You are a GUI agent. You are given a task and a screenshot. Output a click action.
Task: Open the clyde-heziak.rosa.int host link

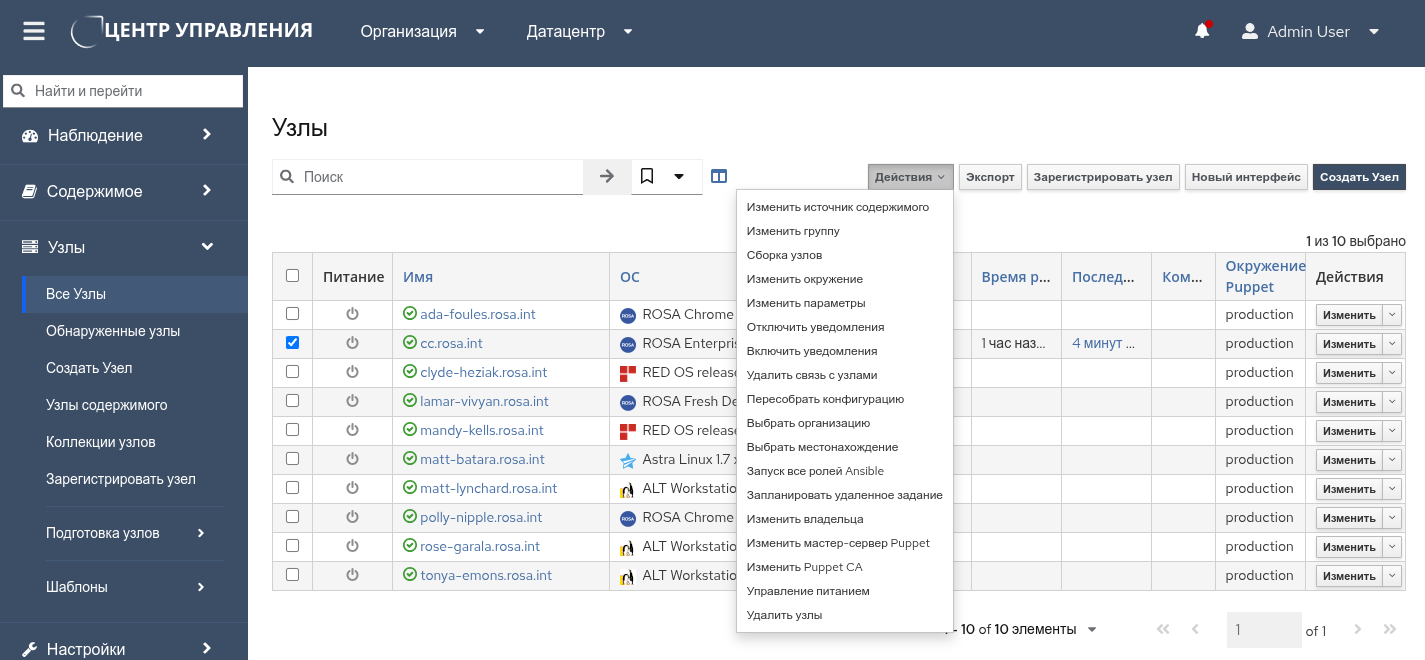pyautogui.click(x=483, y=372)
